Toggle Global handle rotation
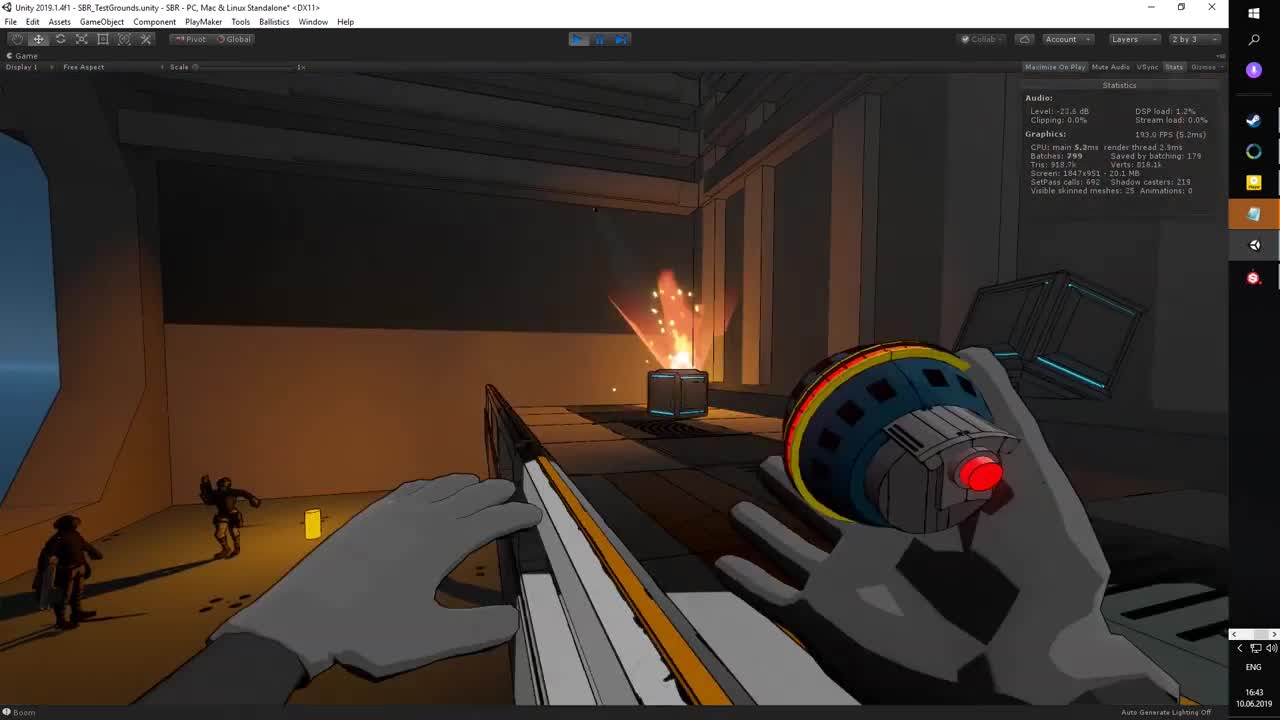This screenshot has width=1280, height=720. [x=234, y=39]
